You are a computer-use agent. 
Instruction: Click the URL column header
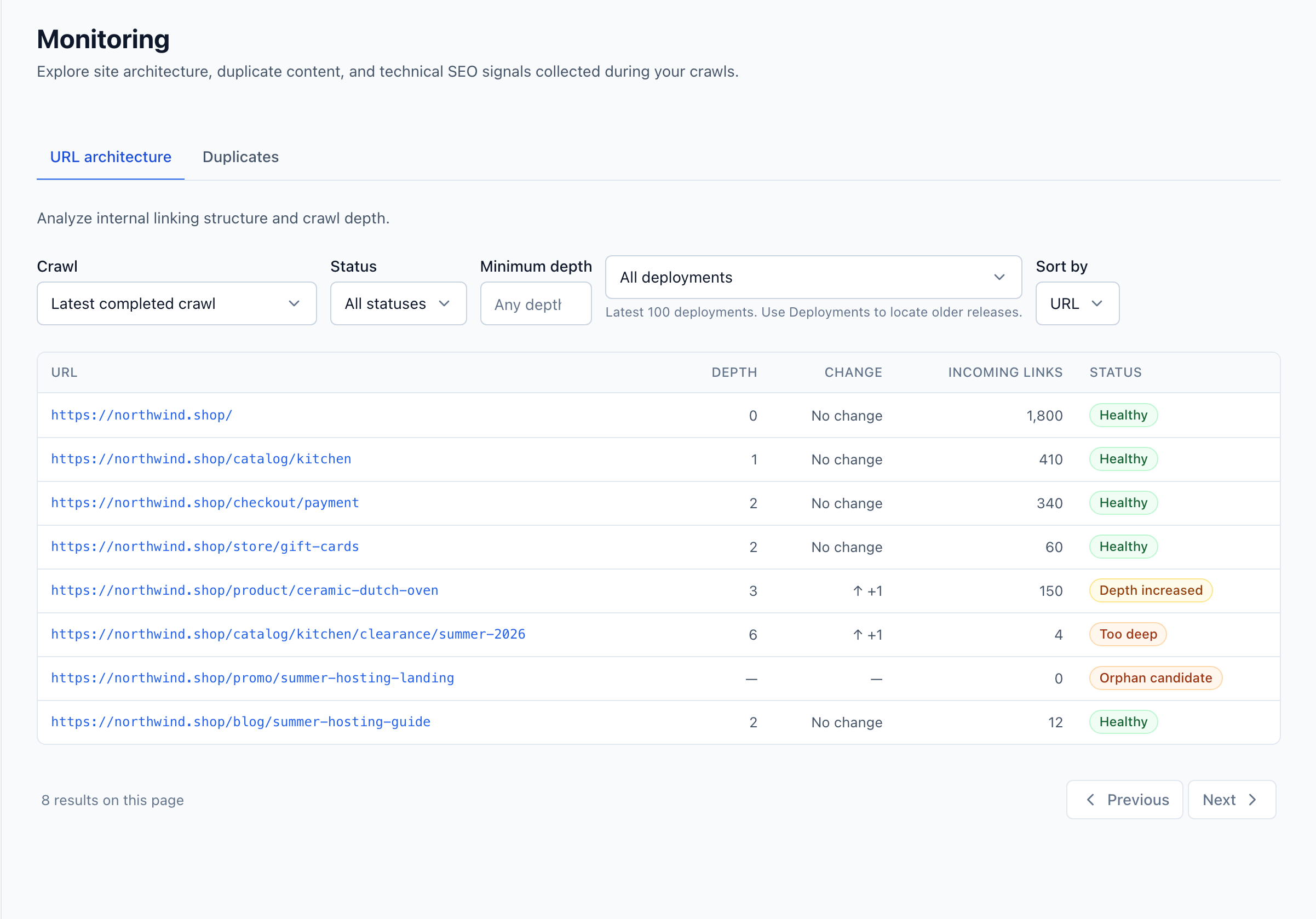64,372
